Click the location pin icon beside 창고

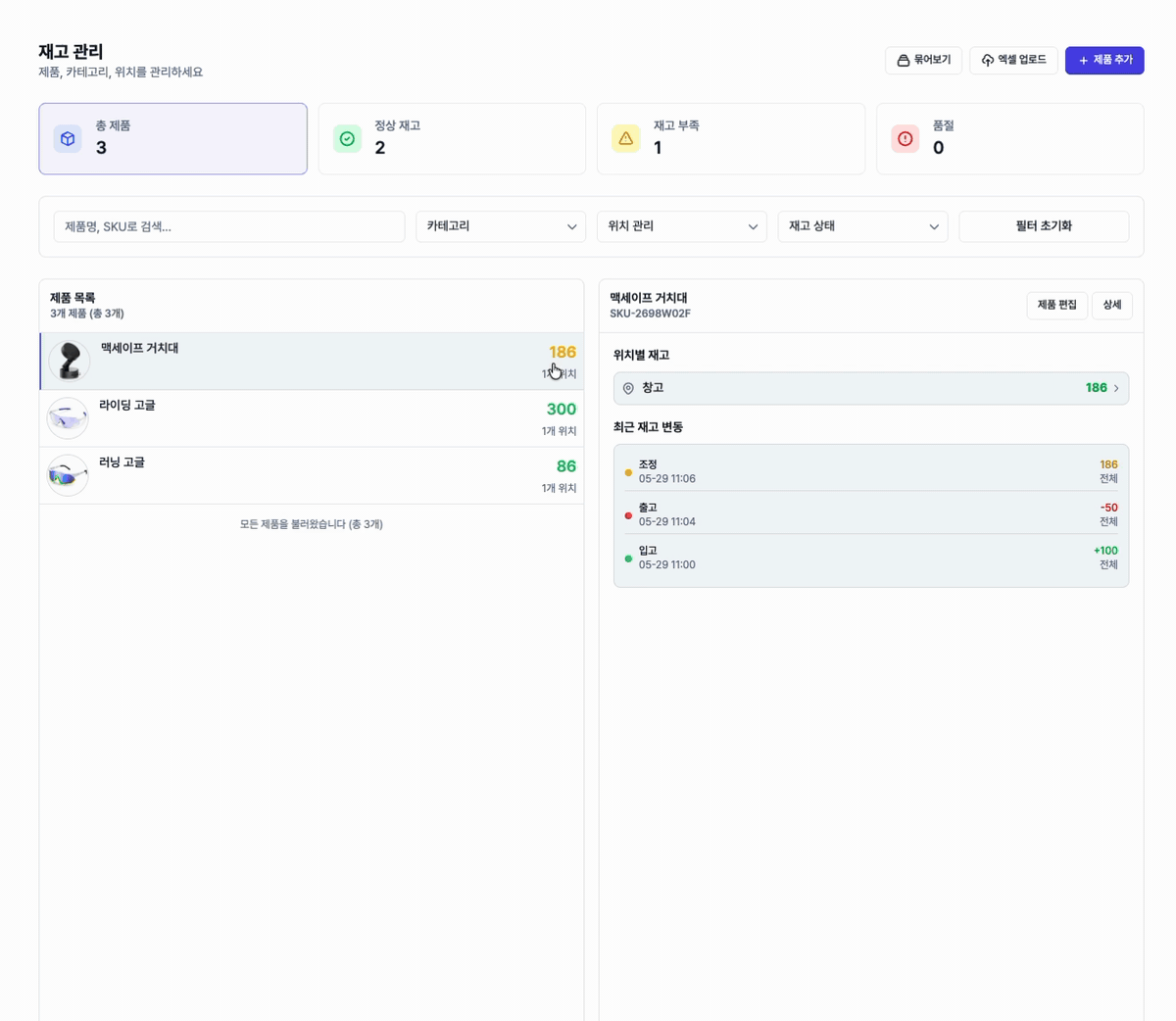click(x=629, y=389)
